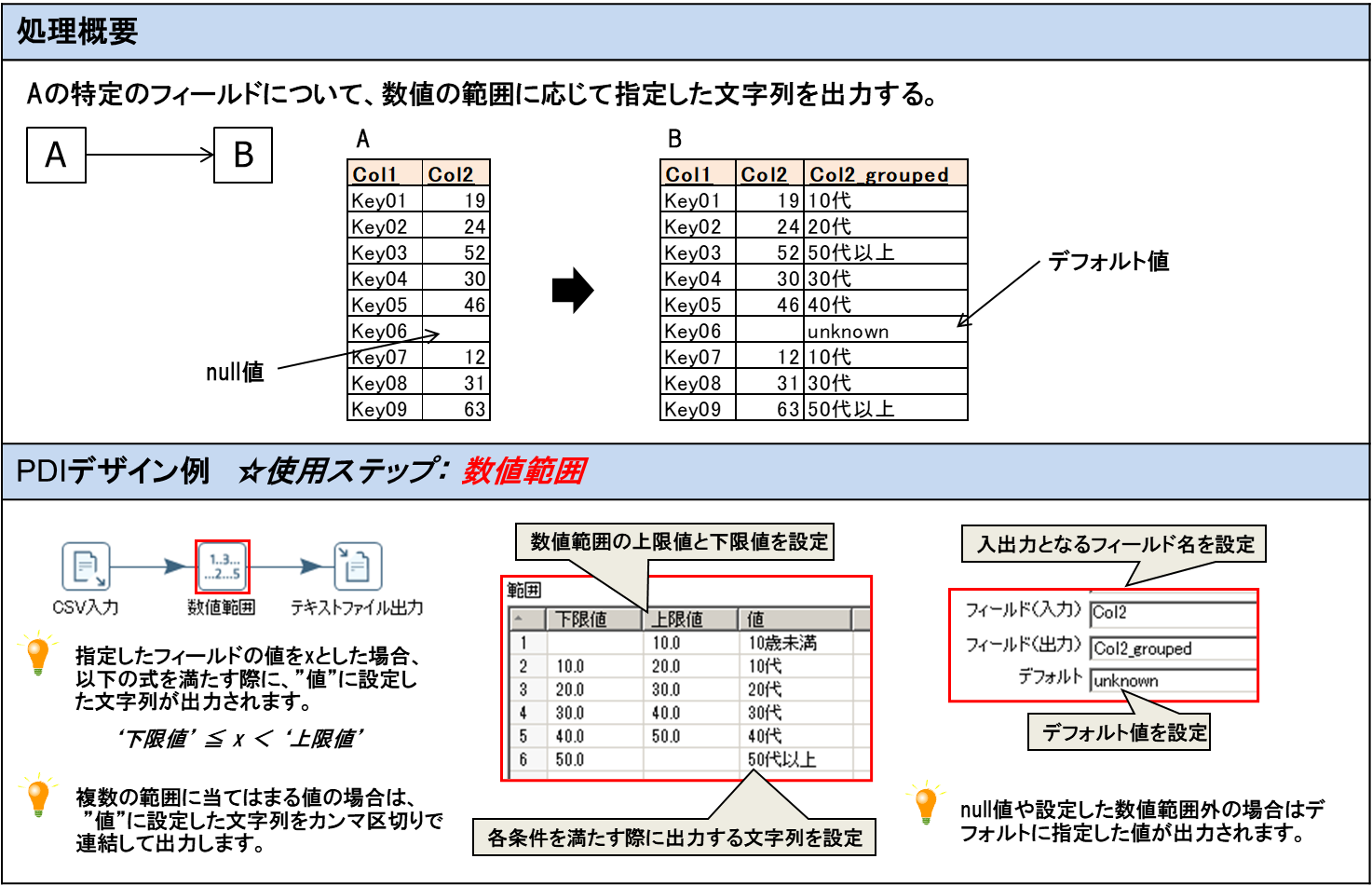1372x886 pixels.
Task: Click the 数値範囲 step icon
Action: [x=223, y=566]
